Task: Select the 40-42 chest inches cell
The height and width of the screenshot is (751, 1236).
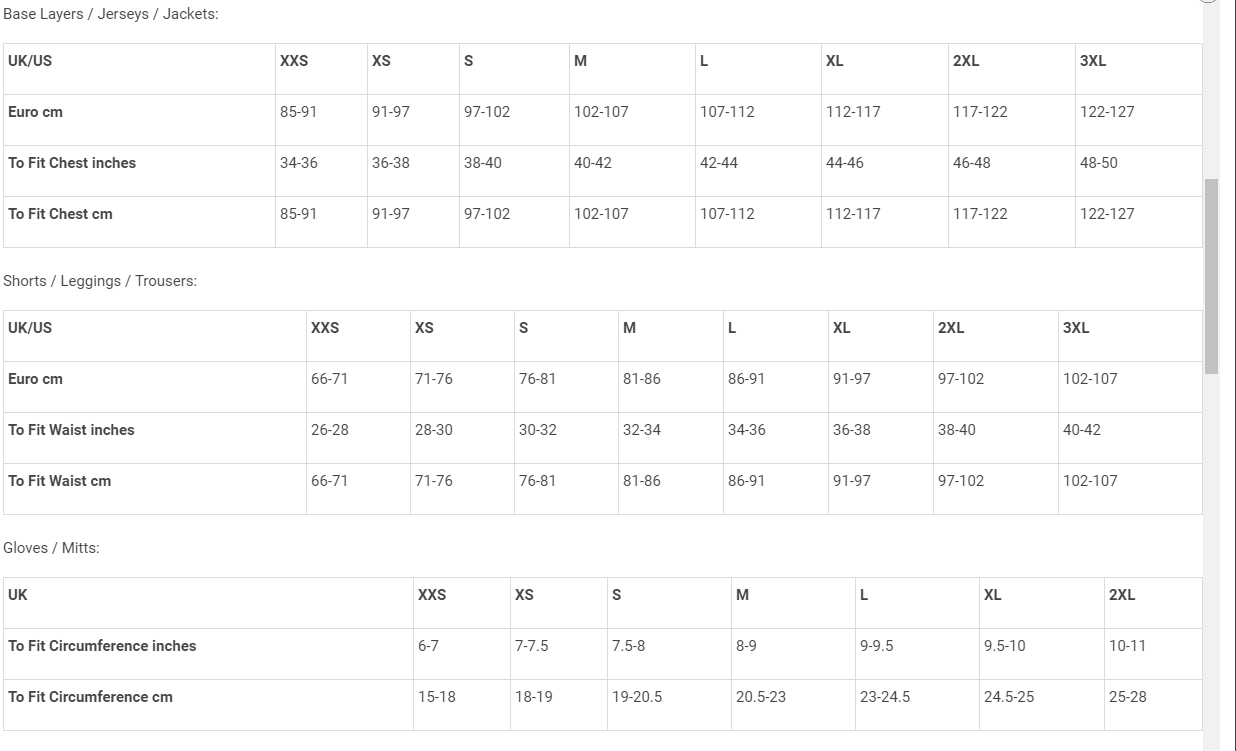Action: click(x=593, y=163)
